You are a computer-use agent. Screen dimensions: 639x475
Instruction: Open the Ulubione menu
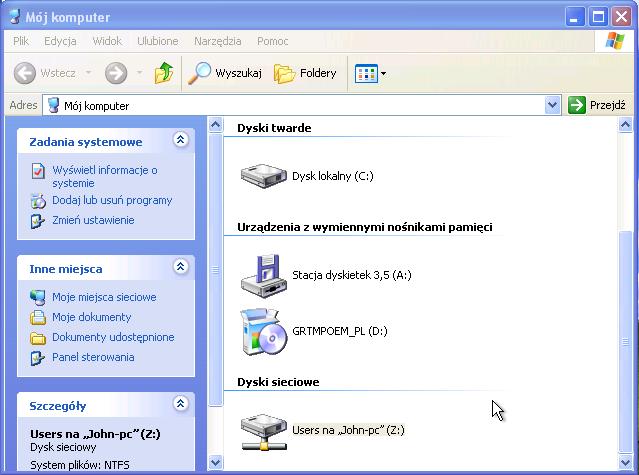click(x=158, y=41)
